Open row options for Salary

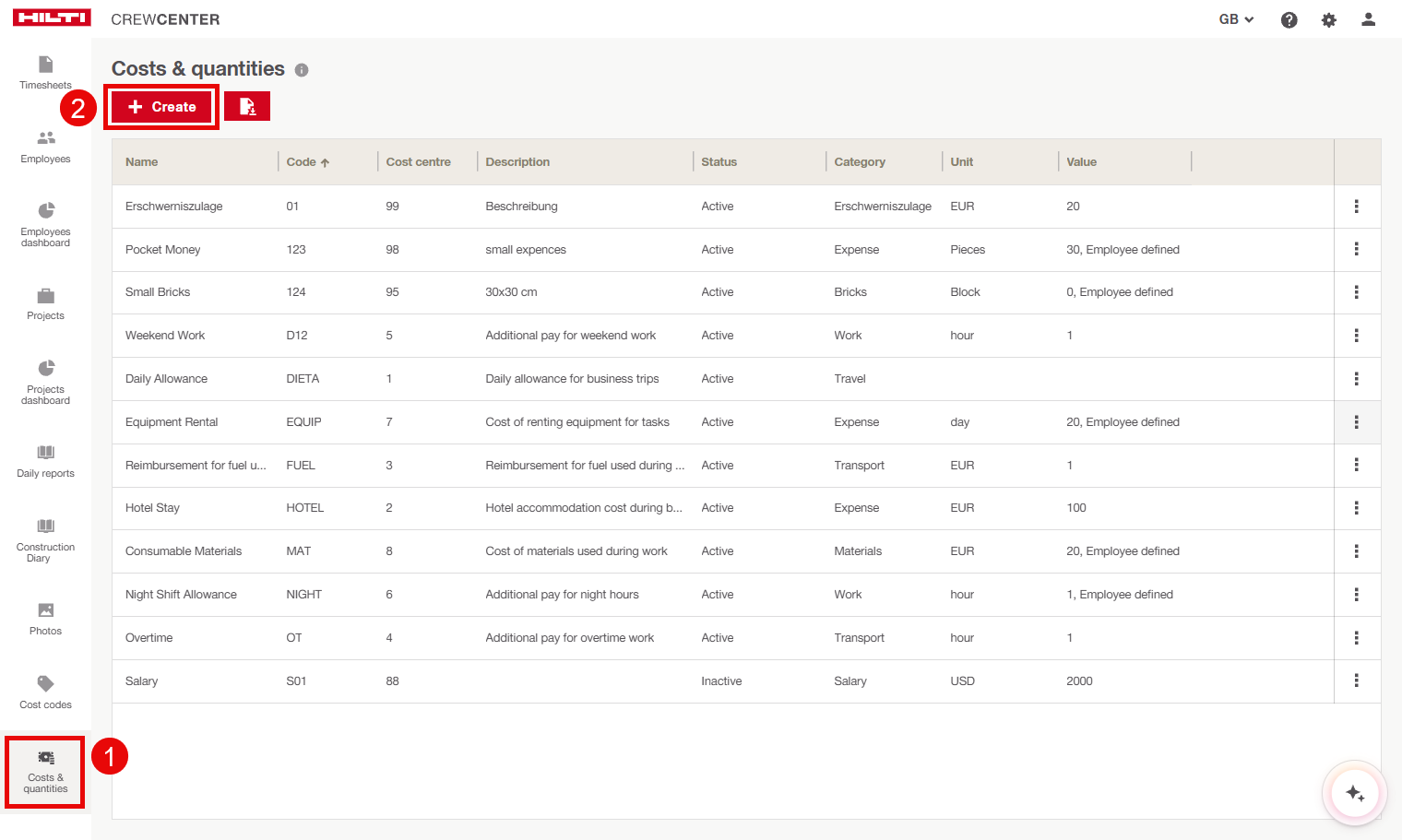[1356, 680]
